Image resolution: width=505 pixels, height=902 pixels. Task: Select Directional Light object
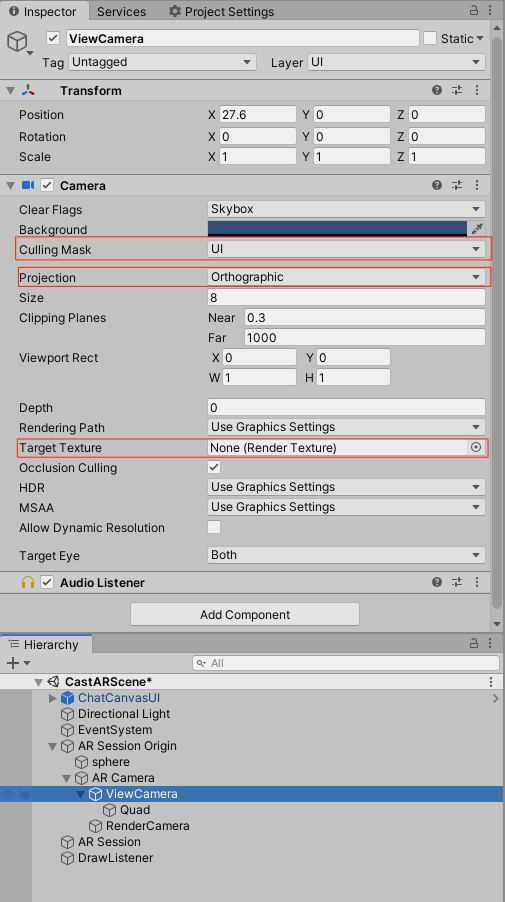click(x=124, y=714)
